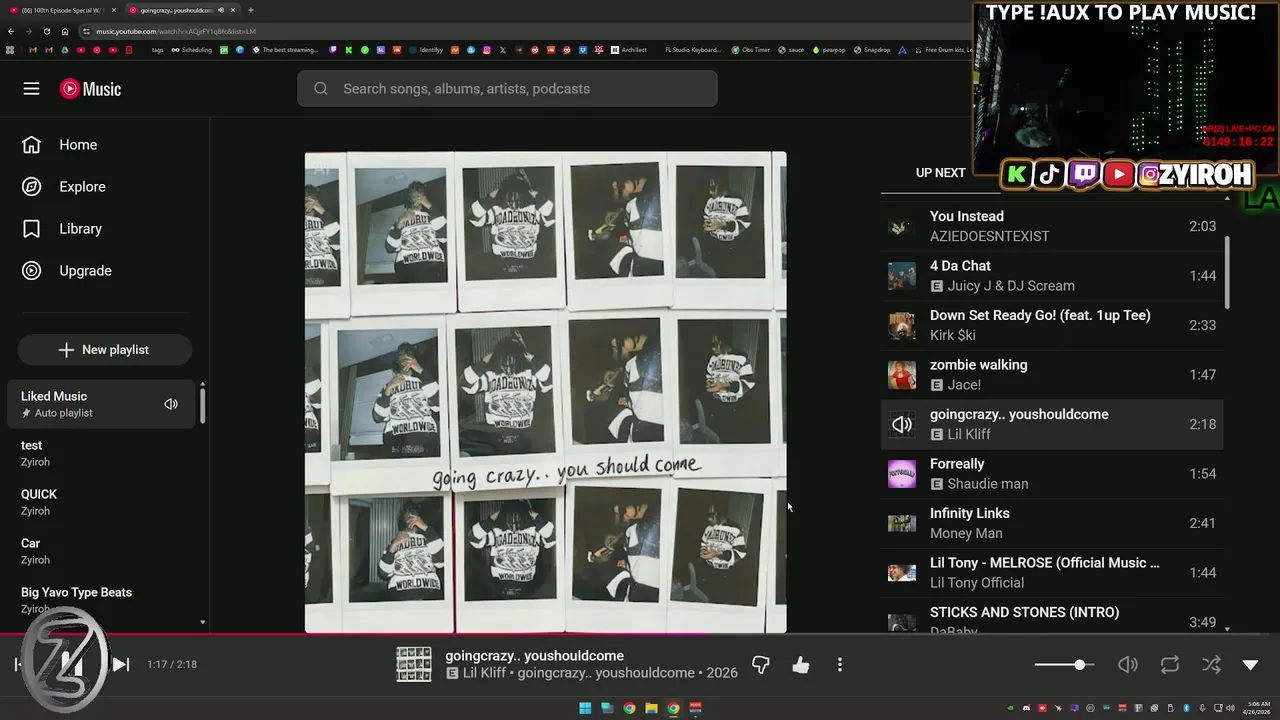Click the address bar URL
Image resolution: width=1280 pixels, height=720 pixels.
tap(176, 31)
